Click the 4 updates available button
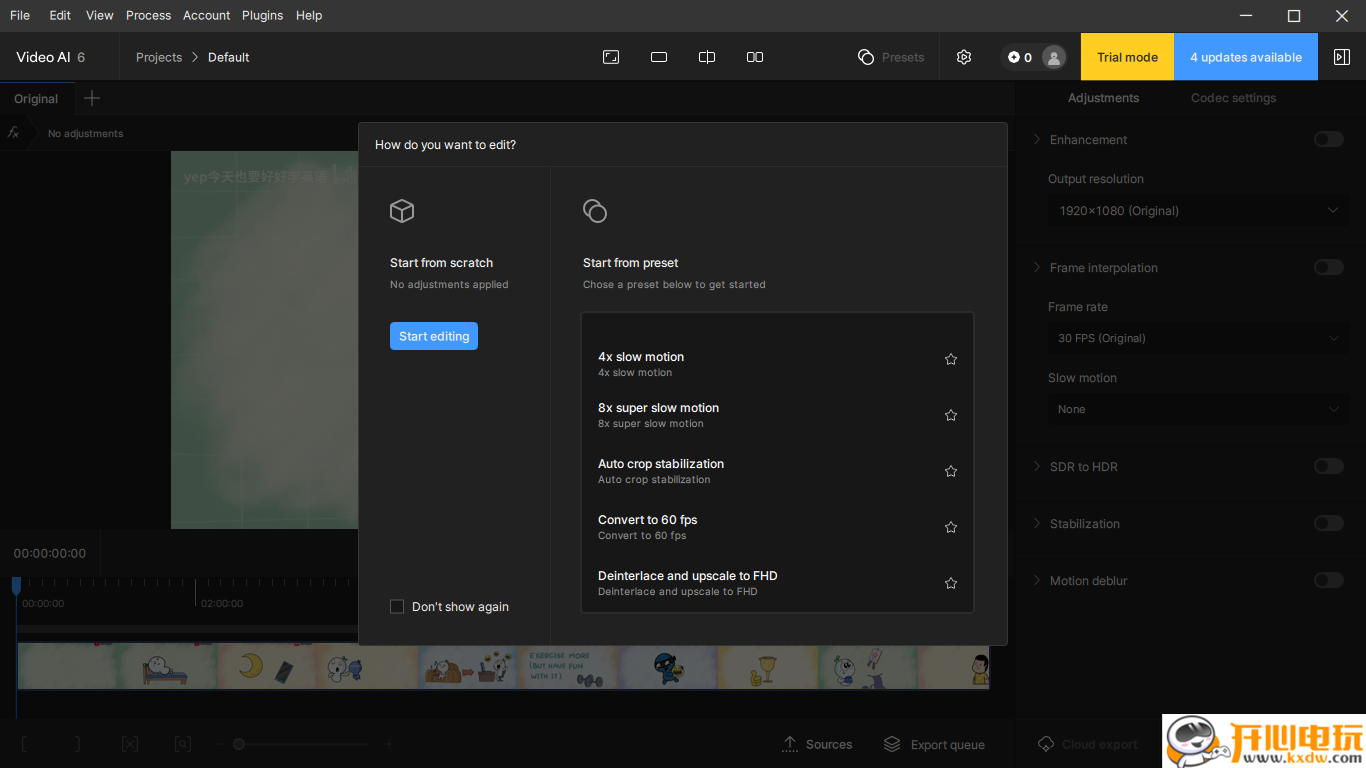 click(1245, 57)
